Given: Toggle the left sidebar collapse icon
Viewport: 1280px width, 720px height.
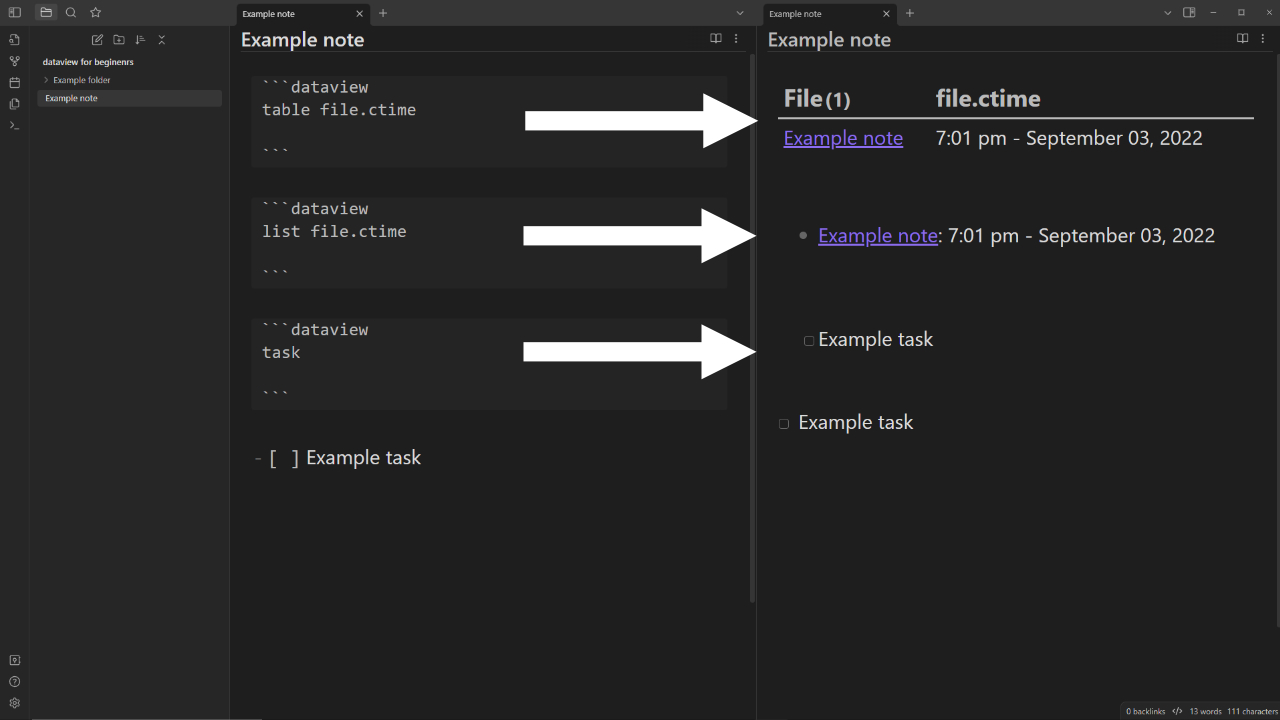Looking at the screenshot, I should coord(13,12).
